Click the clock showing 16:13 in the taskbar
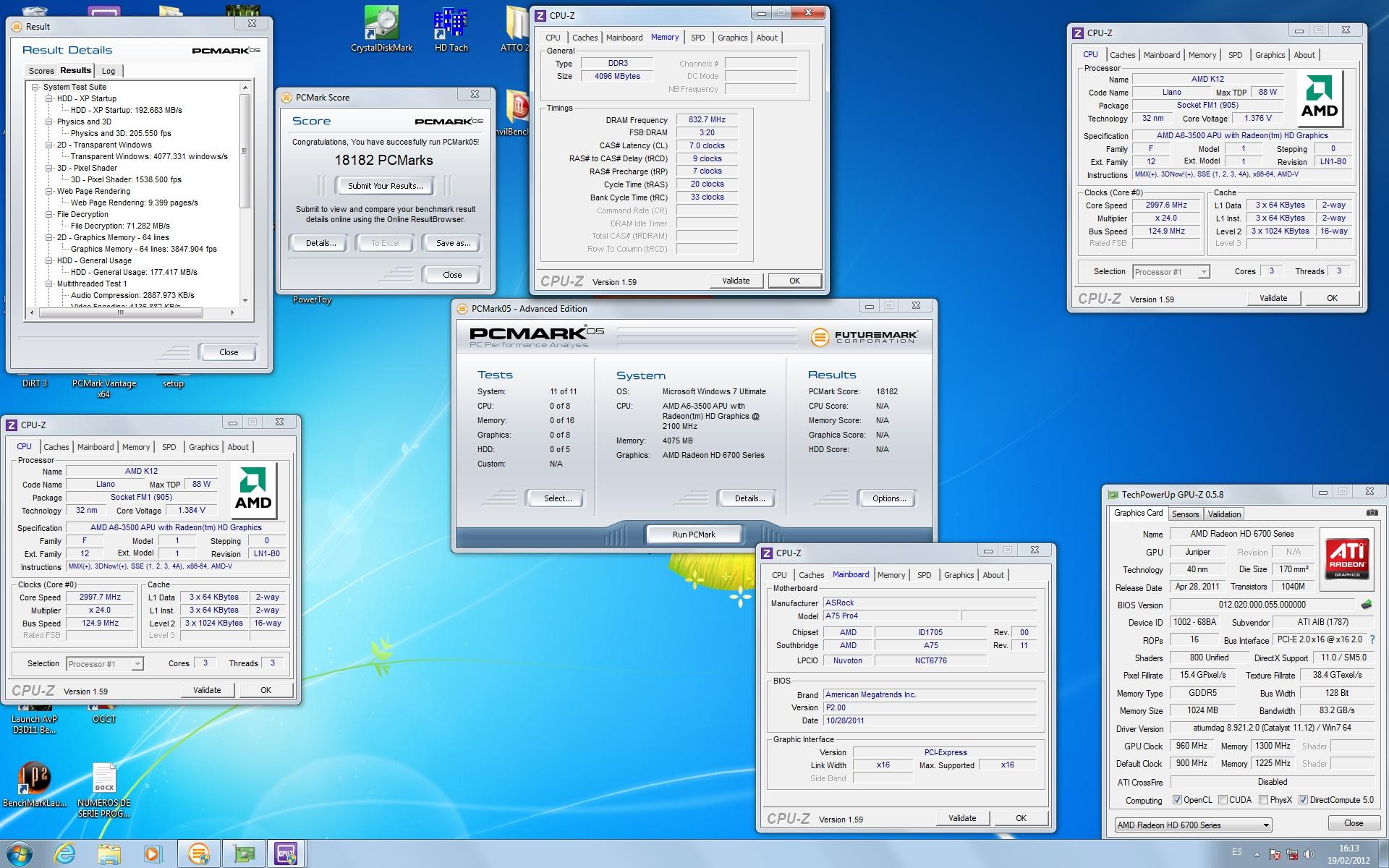Screen dimensions: 1389x868 1348,854
